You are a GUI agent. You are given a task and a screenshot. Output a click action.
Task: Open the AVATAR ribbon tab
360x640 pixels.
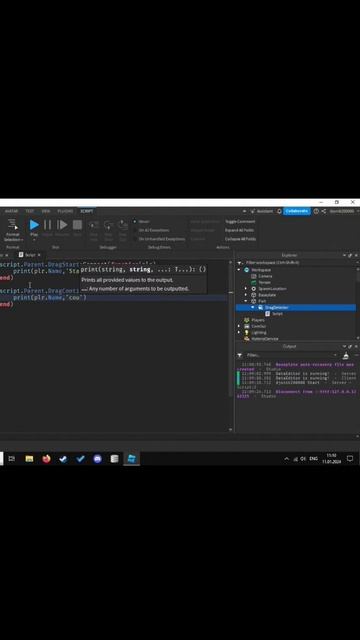pyautogui.click(x=11, y=211)
